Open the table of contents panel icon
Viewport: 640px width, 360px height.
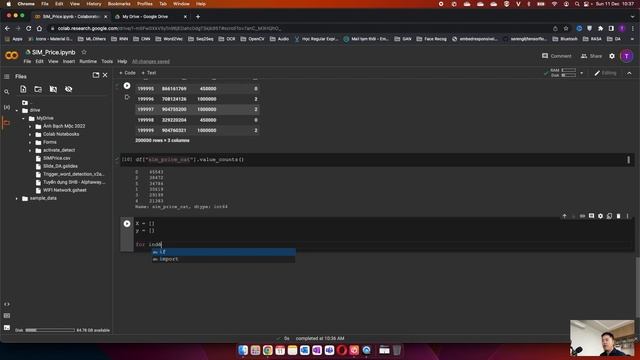(x=7, y=76)
